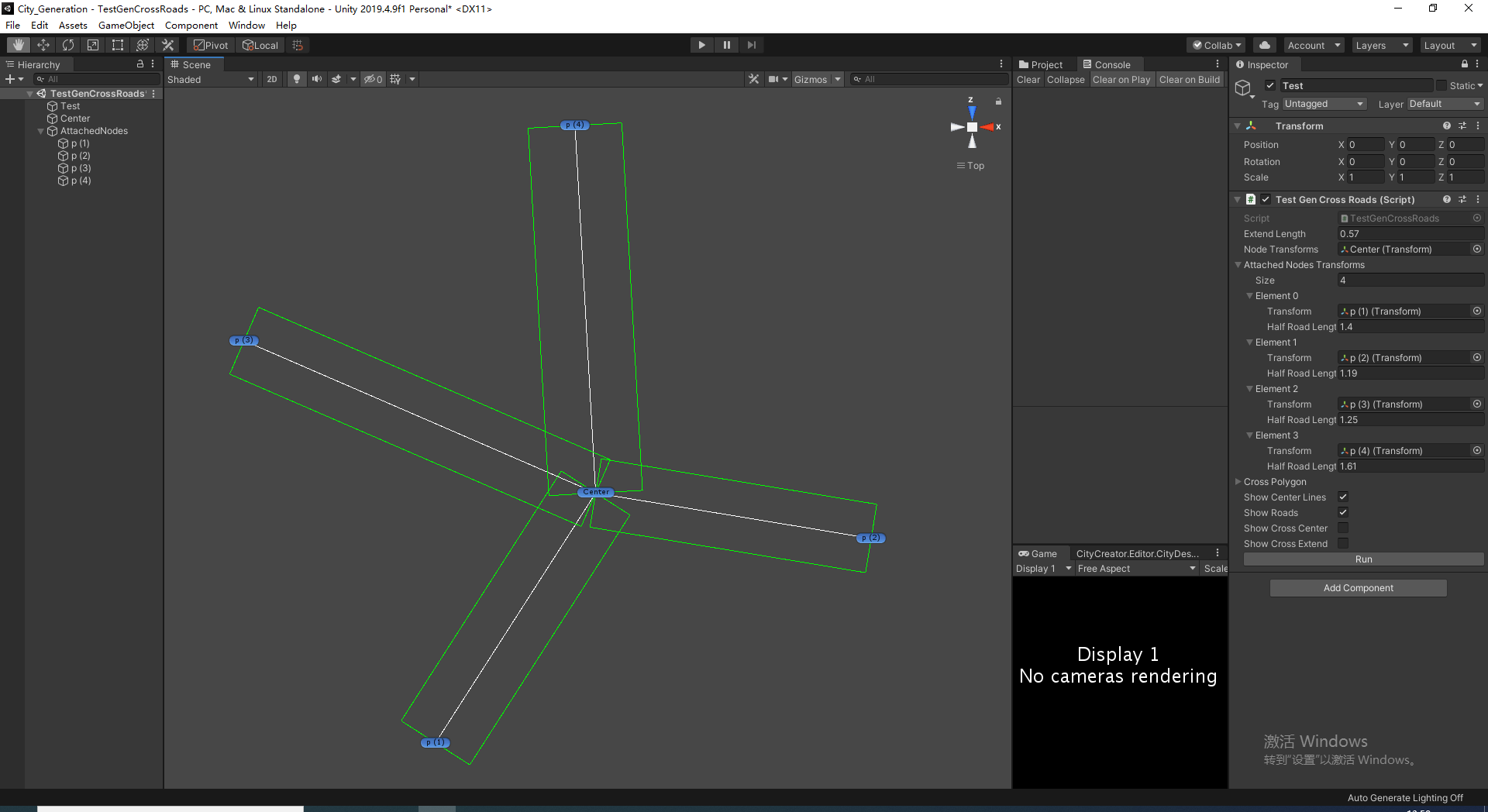Disable the Show Center Lines checkbox

tap(1343, 497)
